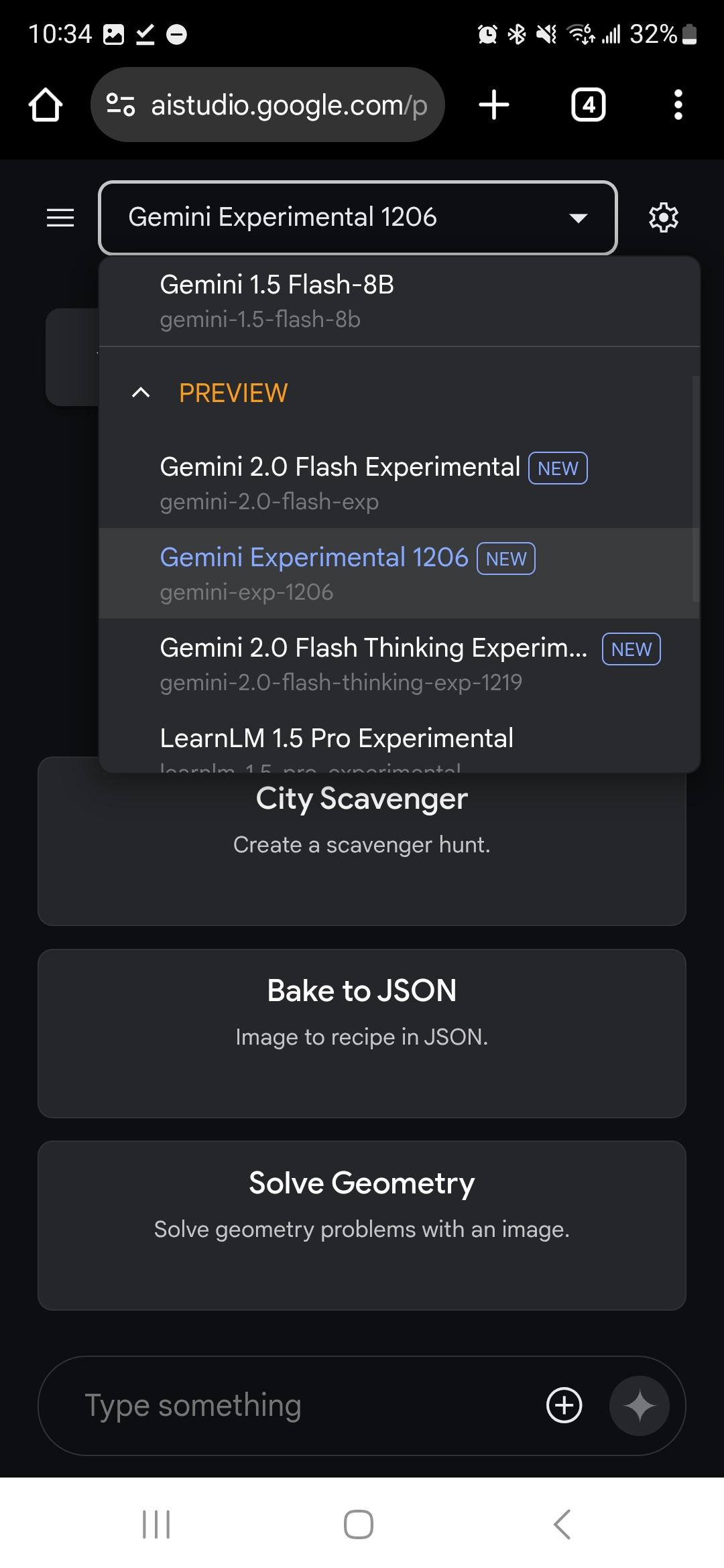
Task: Collapse the model selector dropdown
Action: point(577,218)
